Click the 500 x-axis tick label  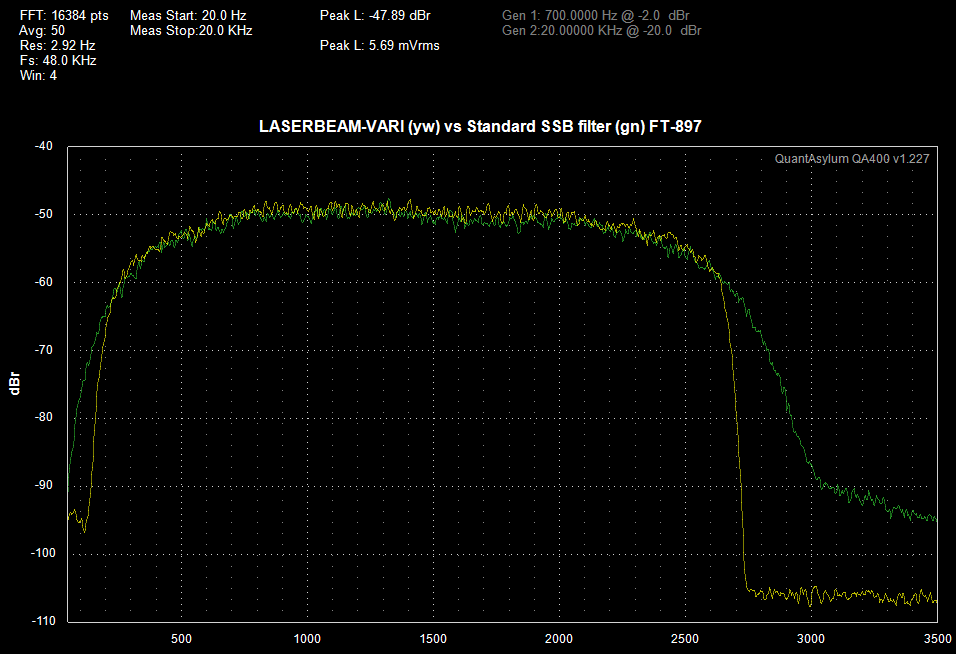coord(181,639)
